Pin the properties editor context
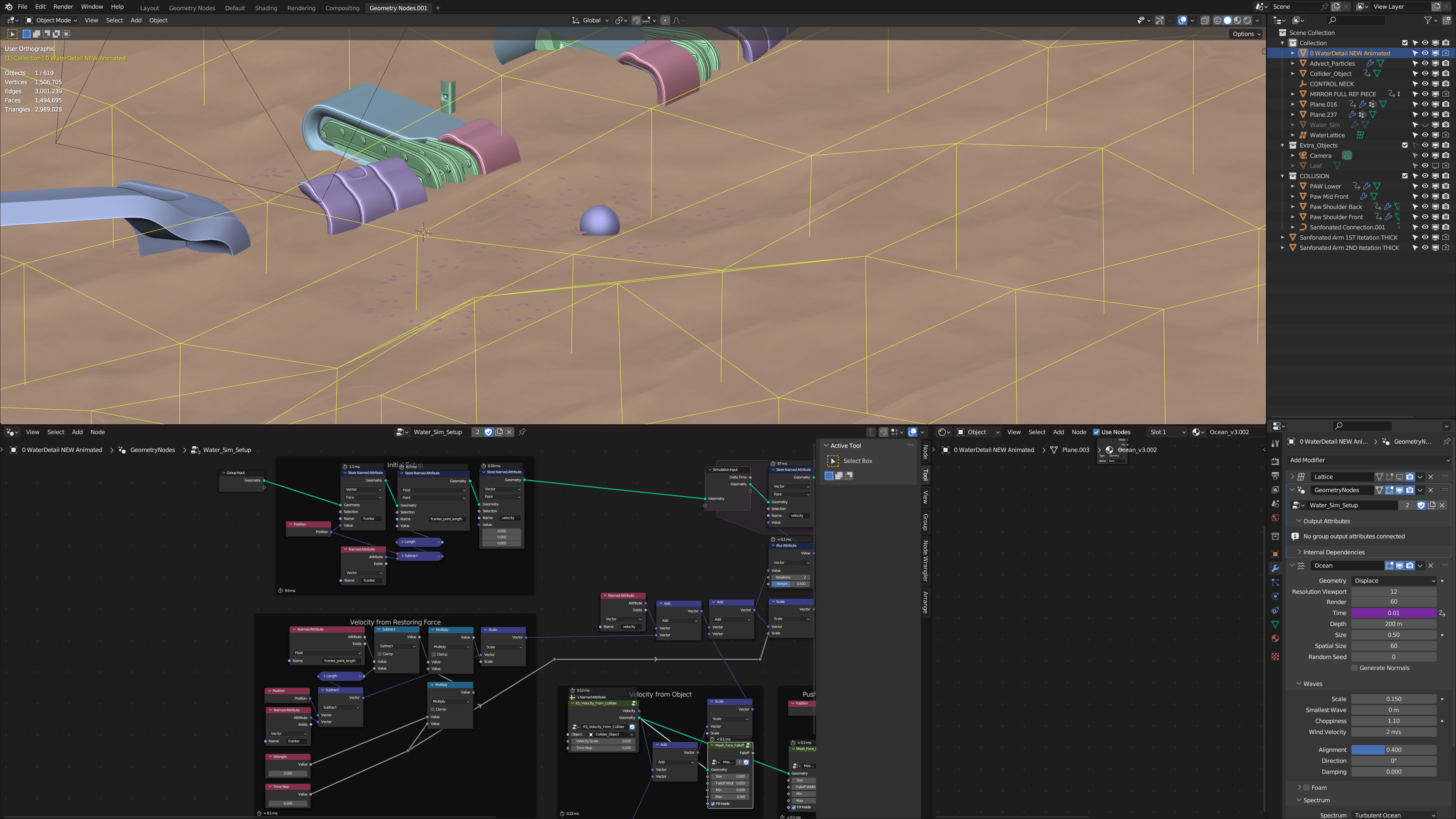The height and width of the screenshot is (819, 1456). 1447,441
